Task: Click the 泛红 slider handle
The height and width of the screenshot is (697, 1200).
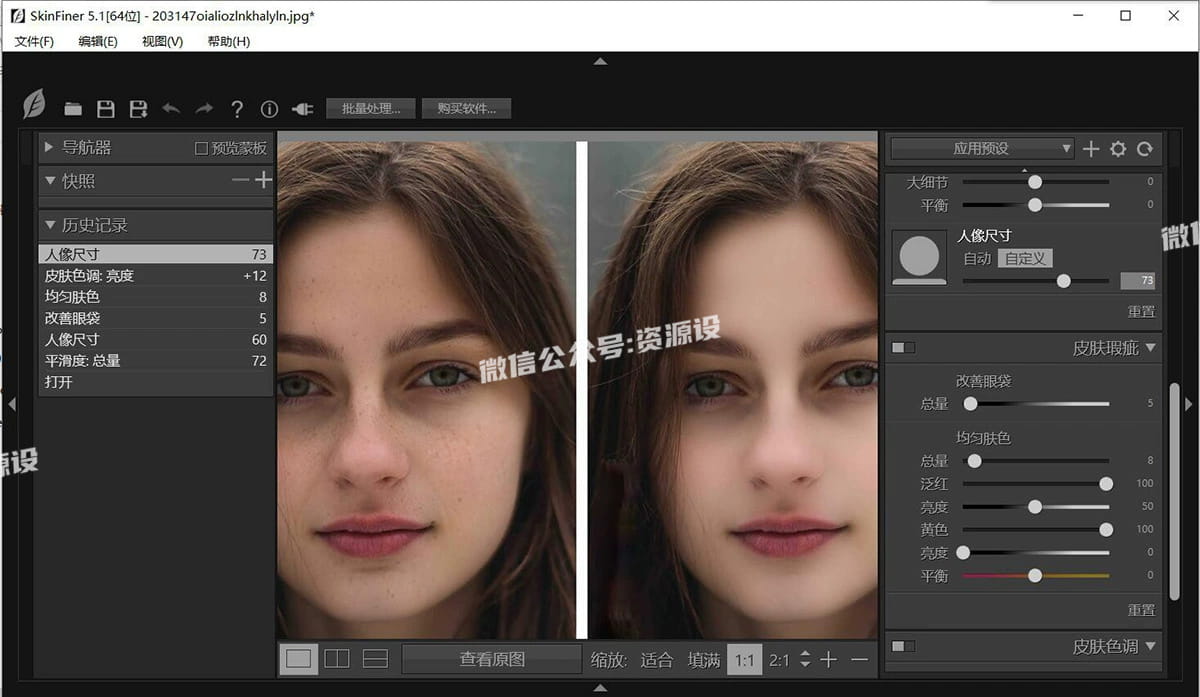Action: pyautogui.click(x=1106, y=484)
